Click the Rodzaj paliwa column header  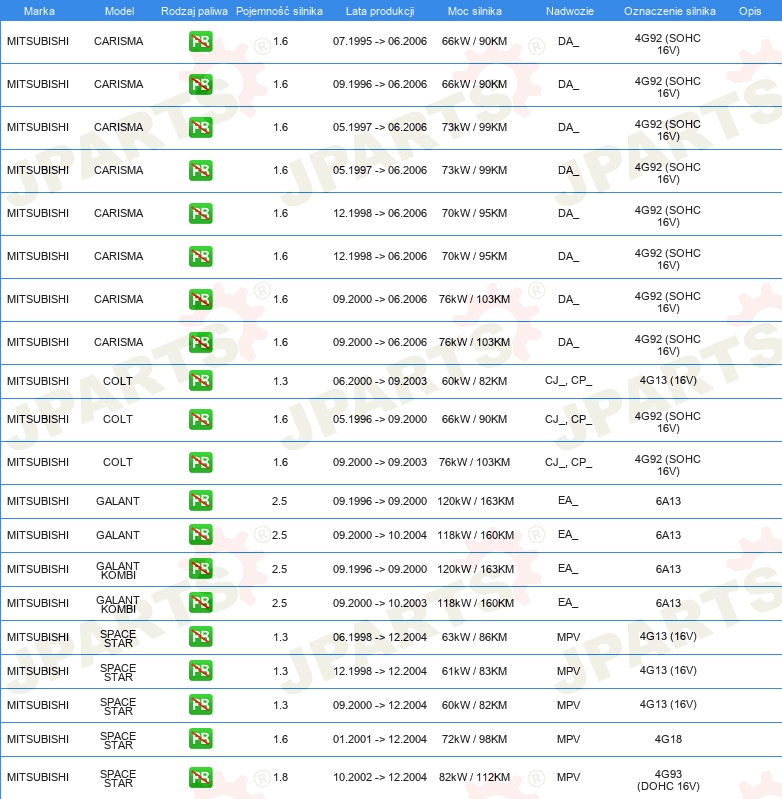pyautogui.click(x=194, y=11)
